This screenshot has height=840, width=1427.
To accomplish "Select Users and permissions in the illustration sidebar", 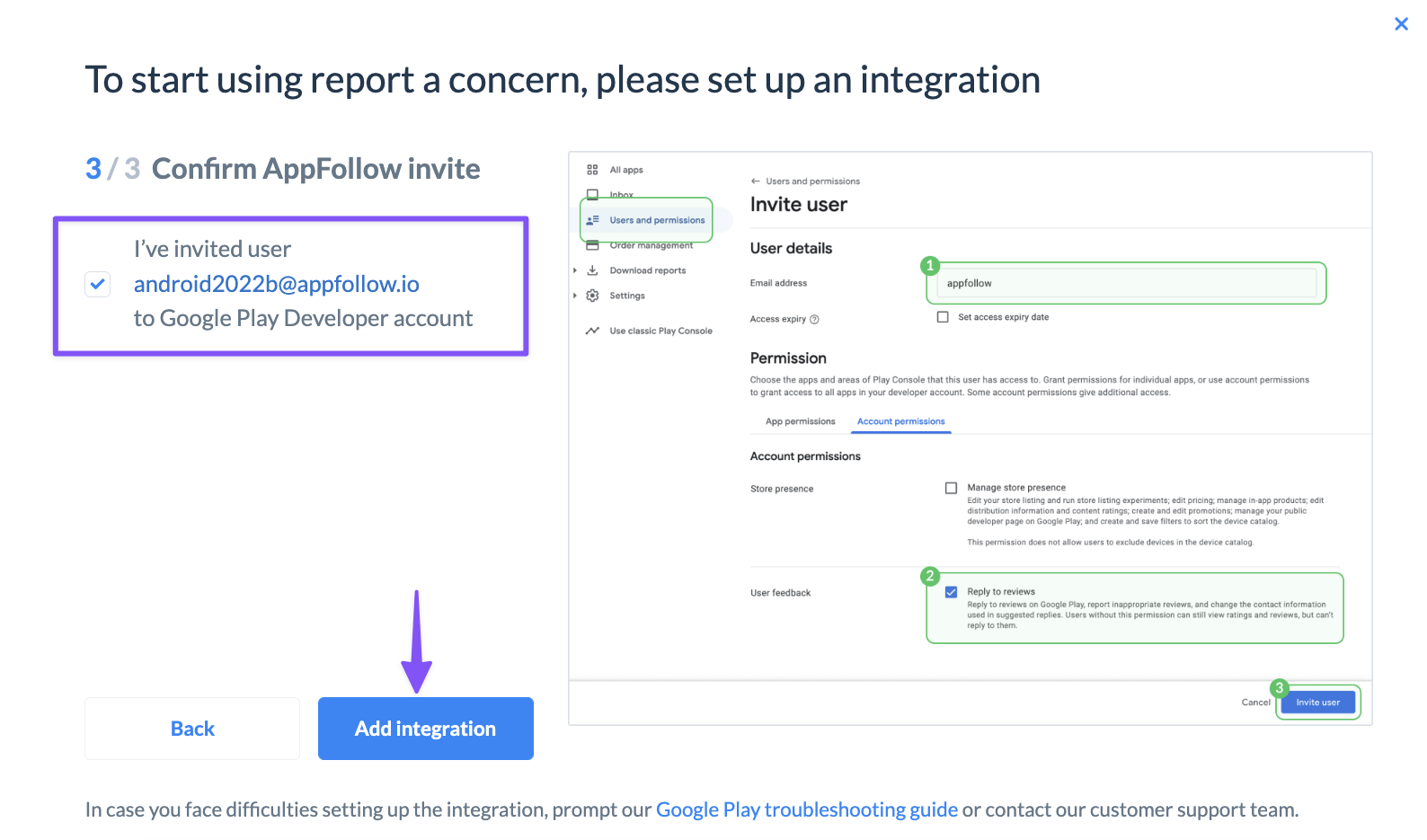I will [x=647, y=220].
